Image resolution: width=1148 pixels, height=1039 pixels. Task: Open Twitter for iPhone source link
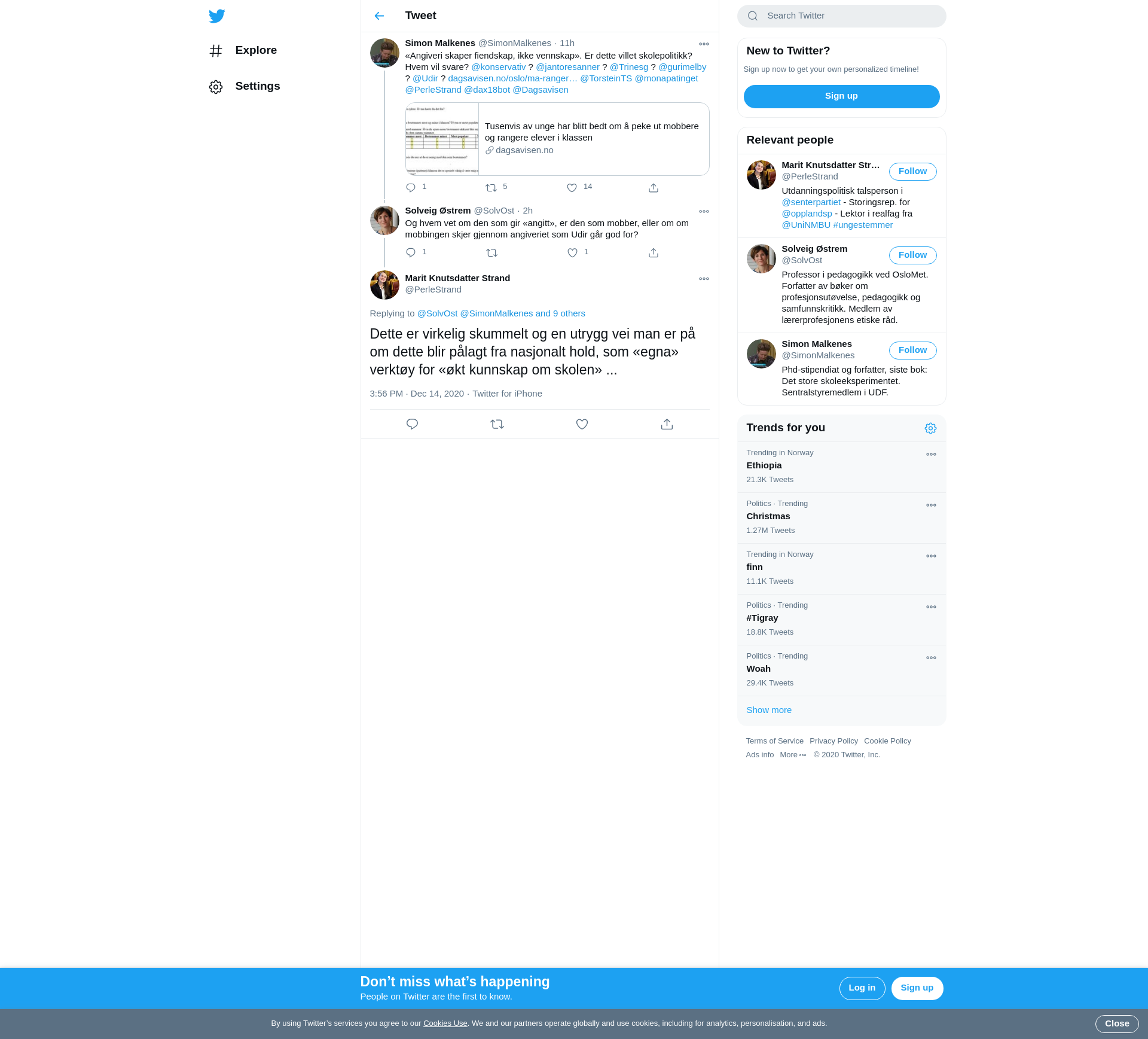coord(507,394)
